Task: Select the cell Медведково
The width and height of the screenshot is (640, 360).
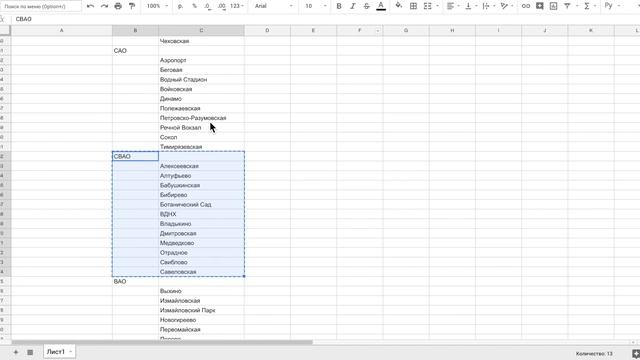Action: tap(201, 243)
